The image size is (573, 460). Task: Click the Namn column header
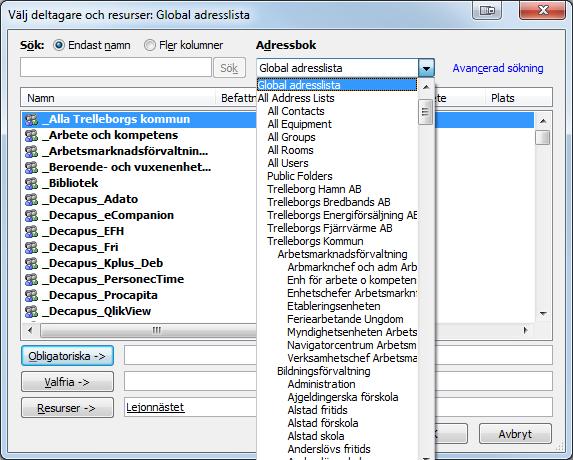click(118, 98)
